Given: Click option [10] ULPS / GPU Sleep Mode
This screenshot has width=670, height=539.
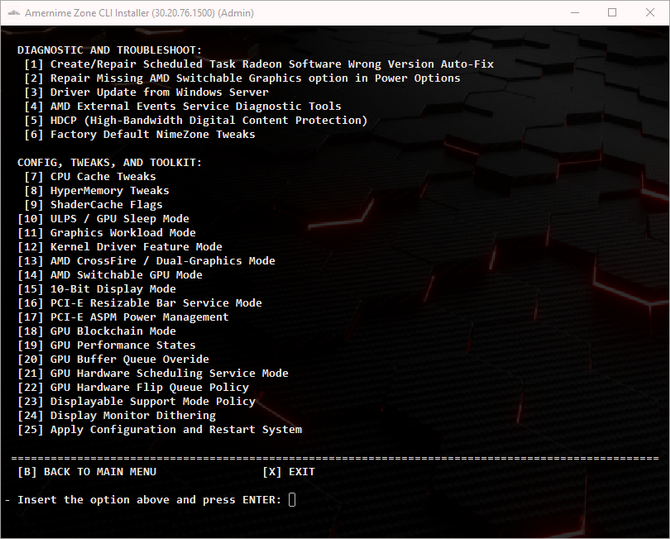Looking at the screenshot, I should (x=103, y=219).
